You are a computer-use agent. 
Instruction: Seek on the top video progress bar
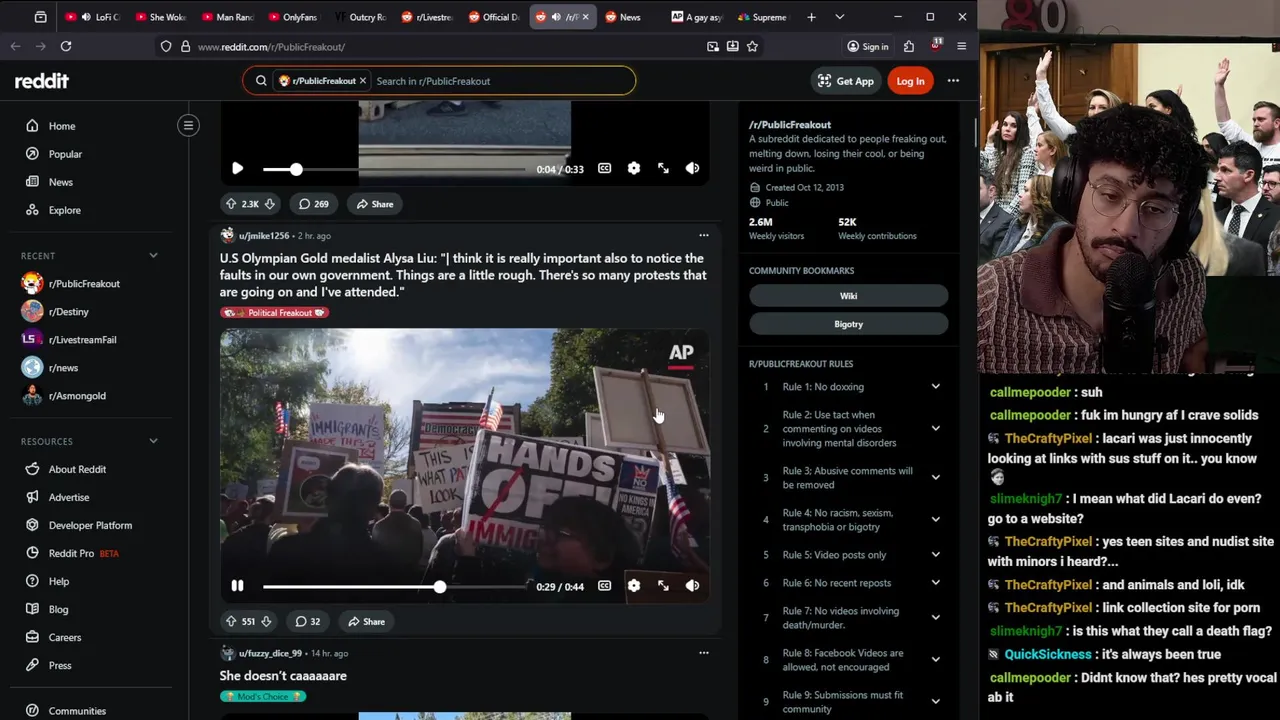394,169
